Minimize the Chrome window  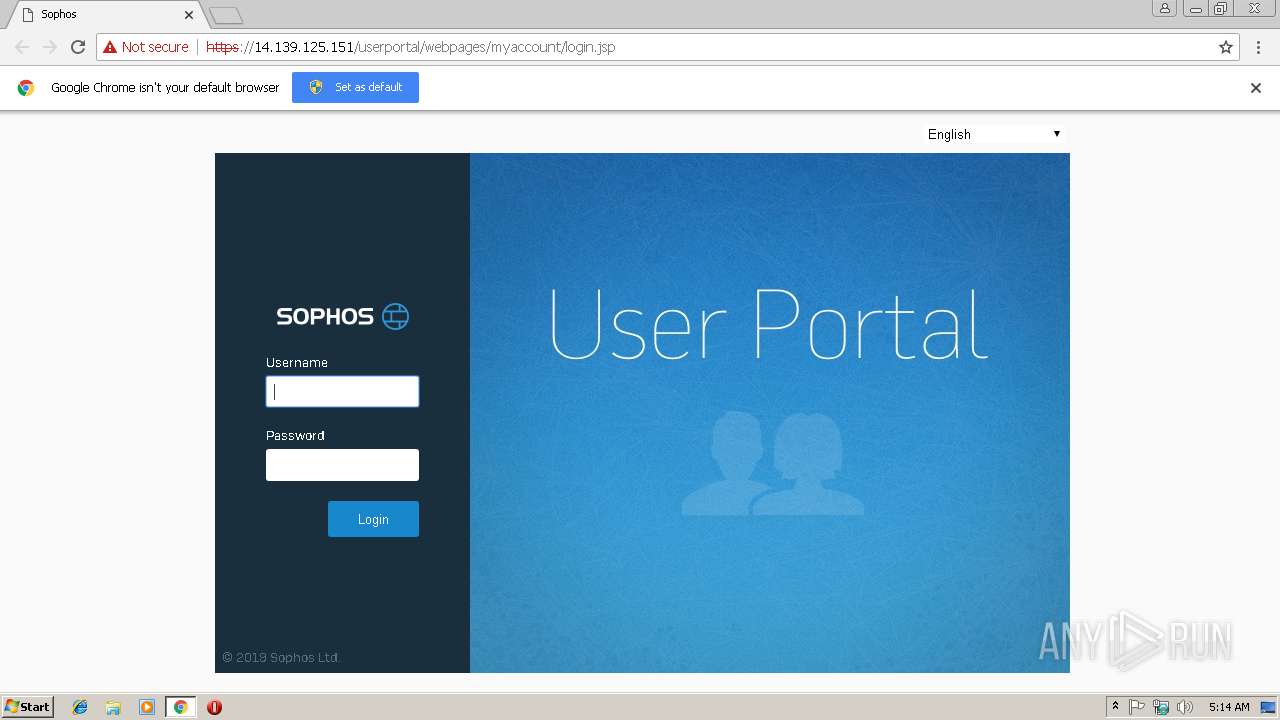tap(1195, 8)
